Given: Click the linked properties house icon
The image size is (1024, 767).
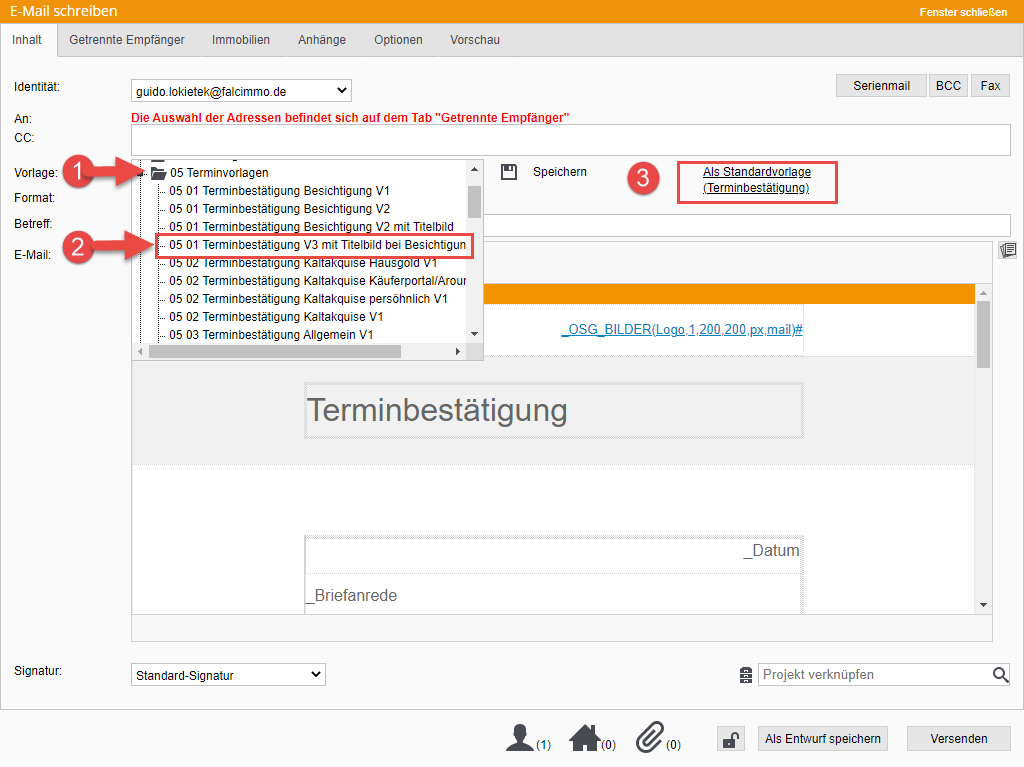Looking at the screenshot, I should pos(585,738).
